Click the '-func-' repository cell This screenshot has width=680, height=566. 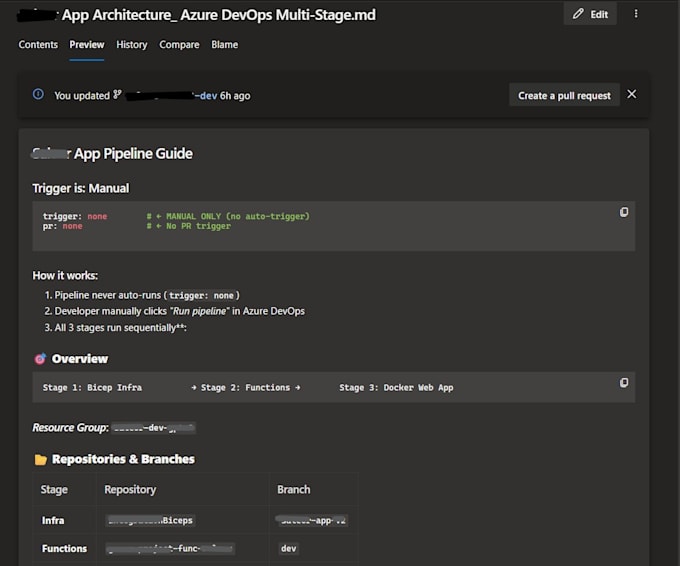click(x=170, y=549)
